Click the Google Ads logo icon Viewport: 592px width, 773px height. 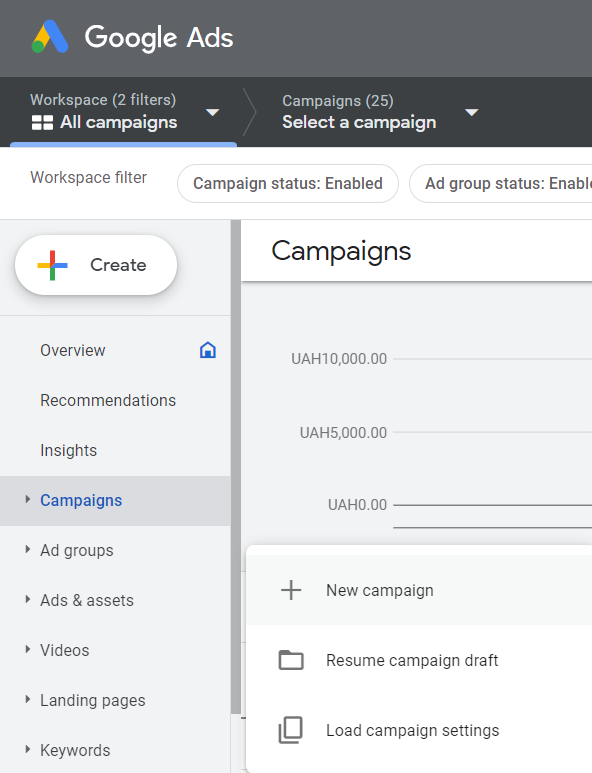click(50, 37)
